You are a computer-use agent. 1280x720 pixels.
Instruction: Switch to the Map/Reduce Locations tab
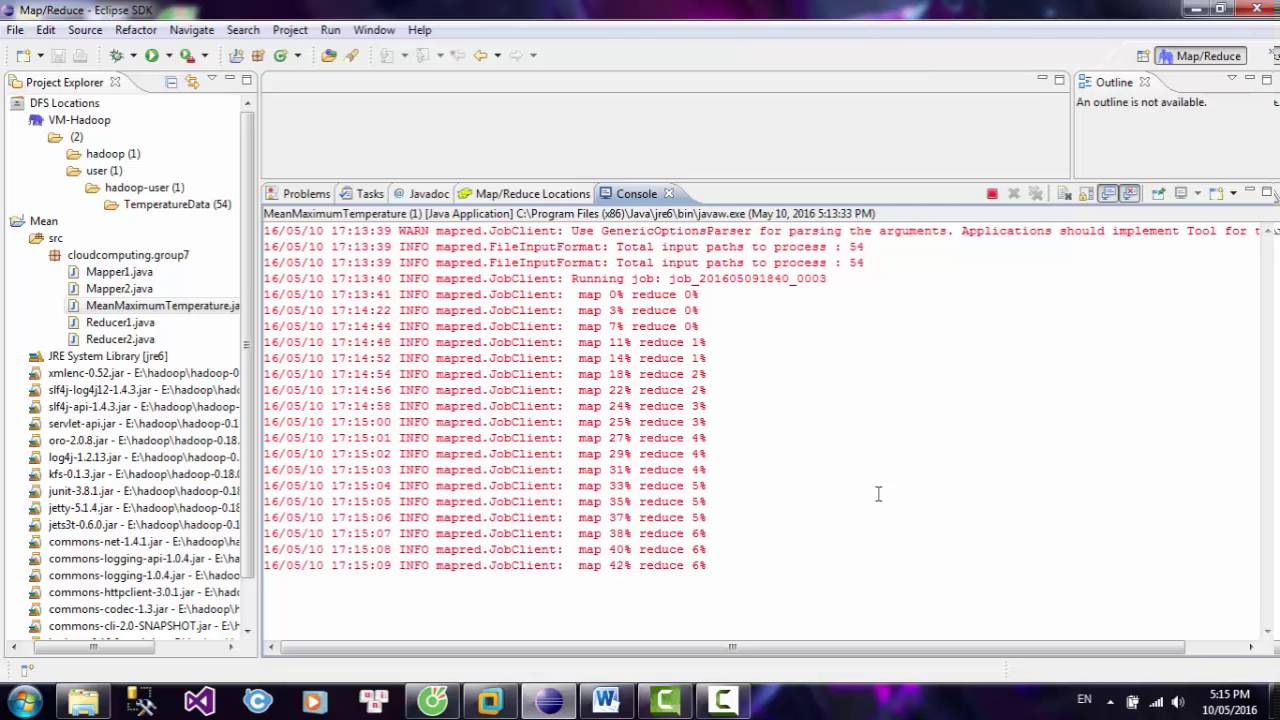click(x=524, y=194)
